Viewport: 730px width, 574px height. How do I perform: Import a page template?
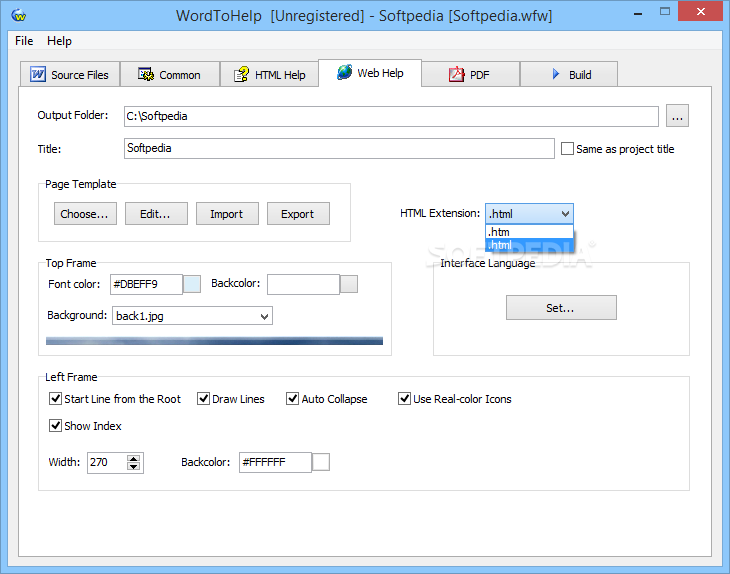pos(227,214)
